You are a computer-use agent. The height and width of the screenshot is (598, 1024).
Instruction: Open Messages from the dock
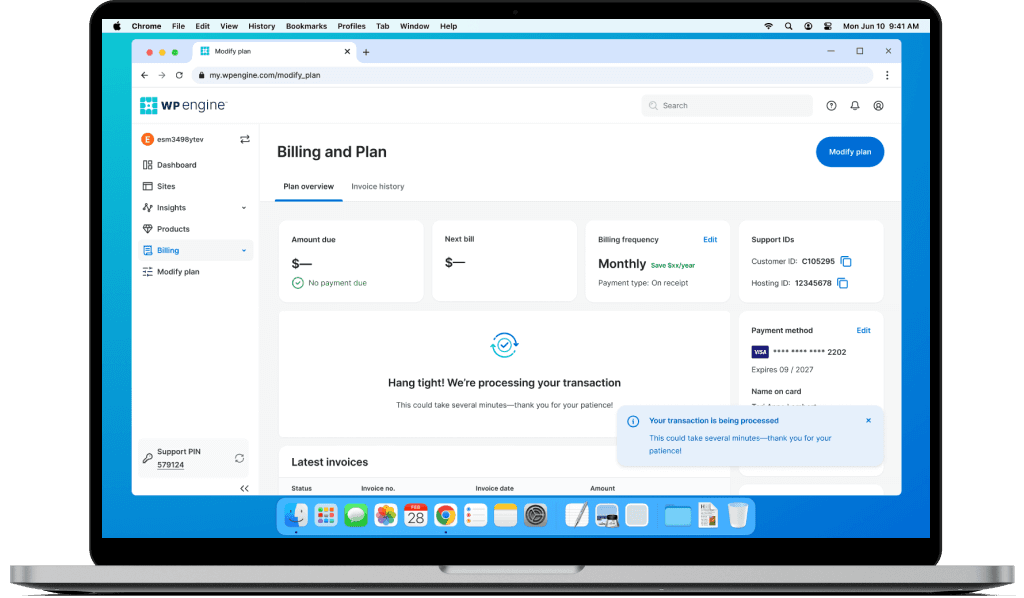point(356,515)
